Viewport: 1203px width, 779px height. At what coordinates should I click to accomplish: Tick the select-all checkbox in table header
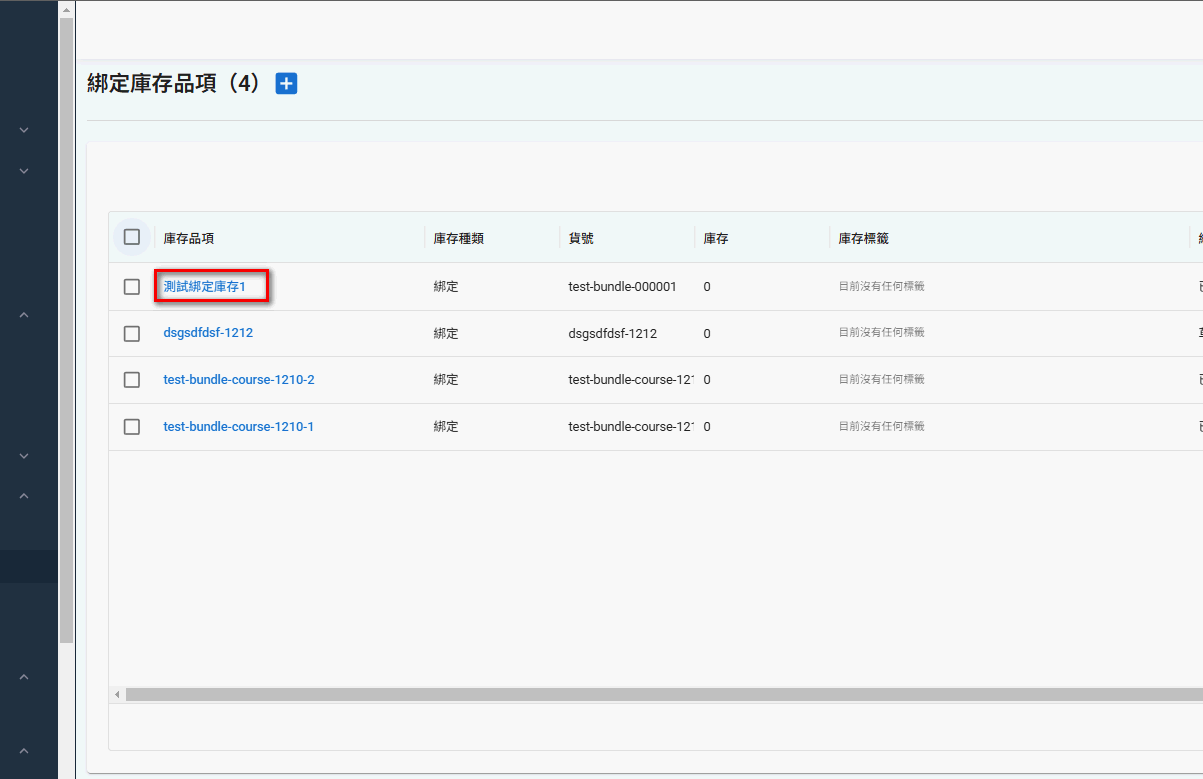point(132,237)
